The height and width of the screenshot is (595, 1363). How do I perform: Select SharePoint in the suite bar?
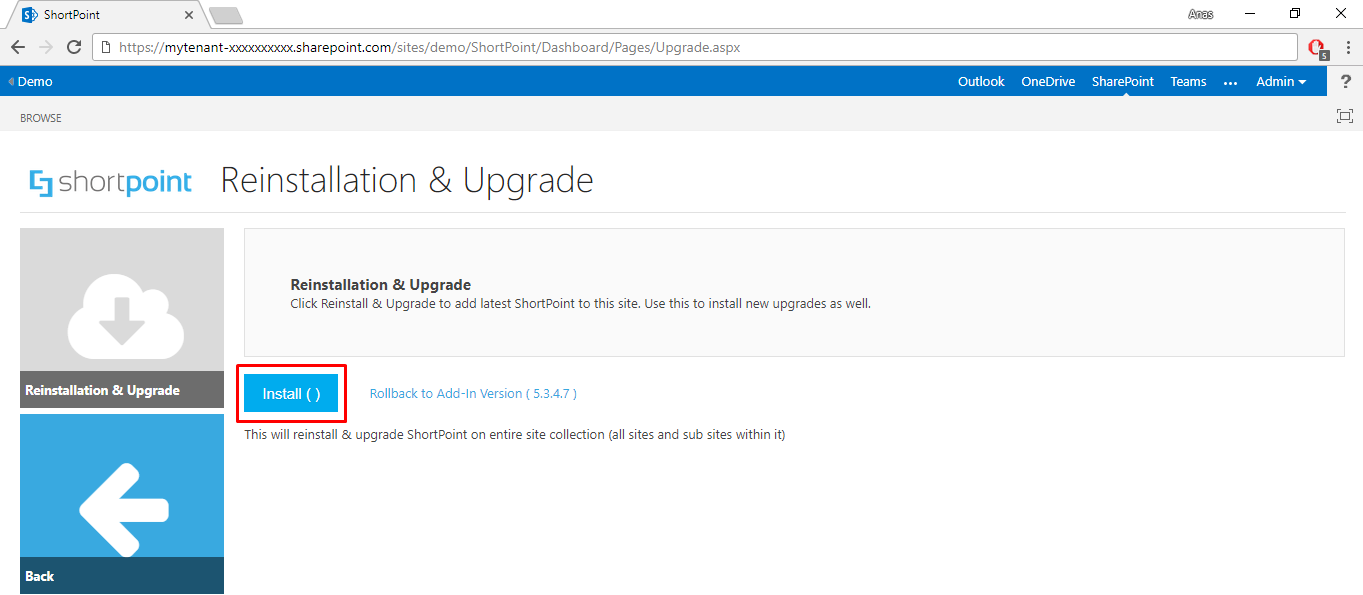click(1123, 82)
